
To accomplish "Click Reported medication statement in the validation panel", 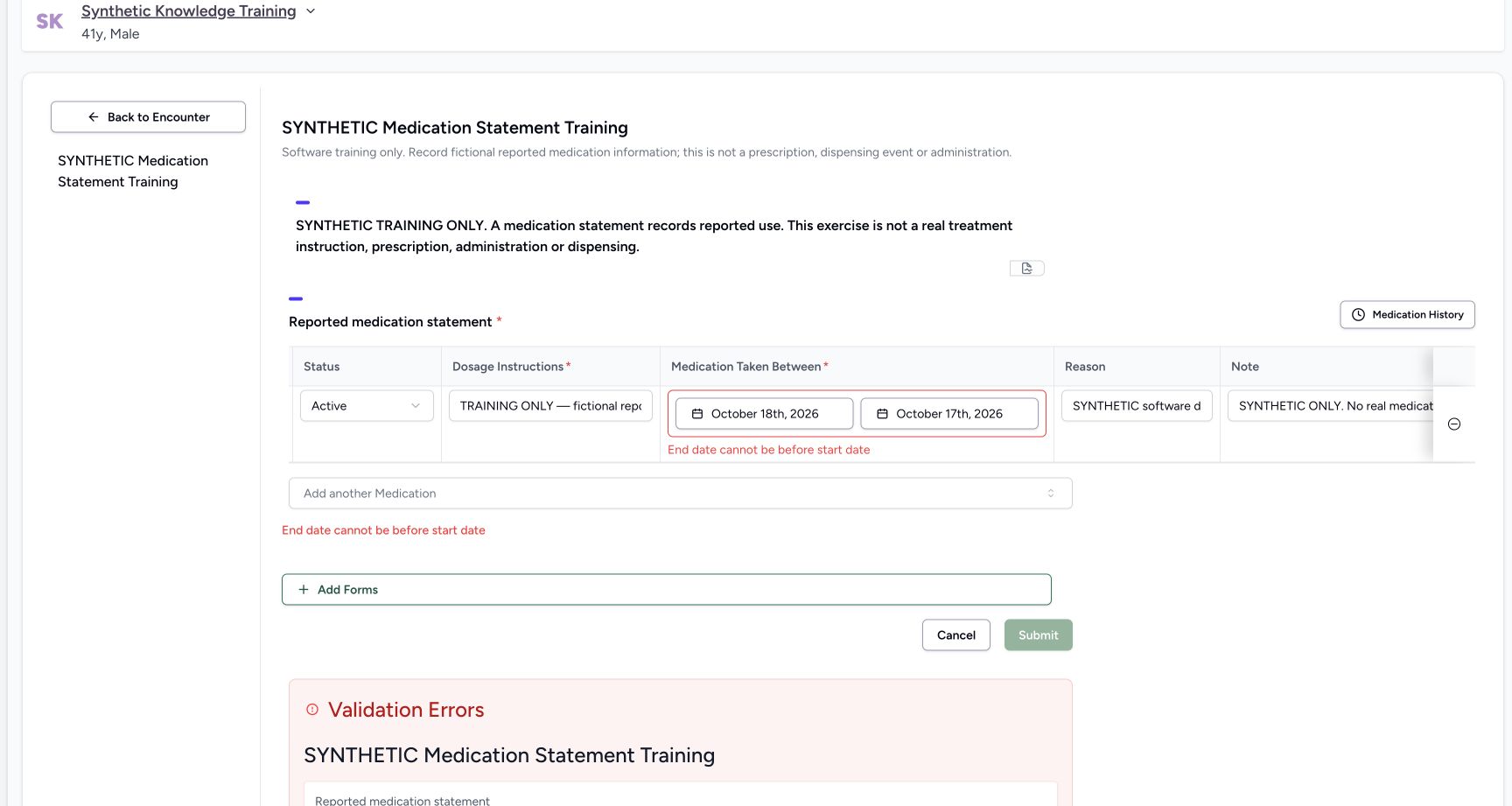I will 402,801.
